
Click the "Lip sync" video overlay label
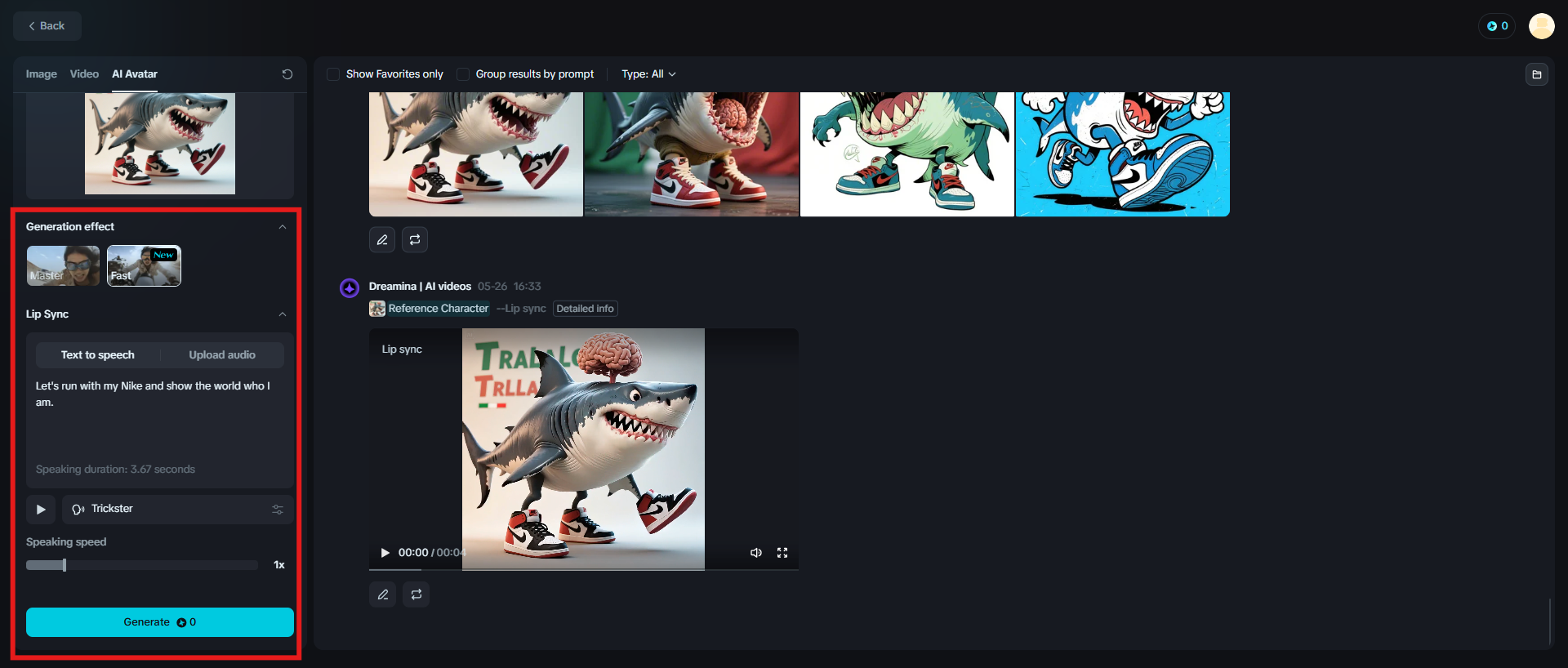pyautogui.click(x=402, y=350)
